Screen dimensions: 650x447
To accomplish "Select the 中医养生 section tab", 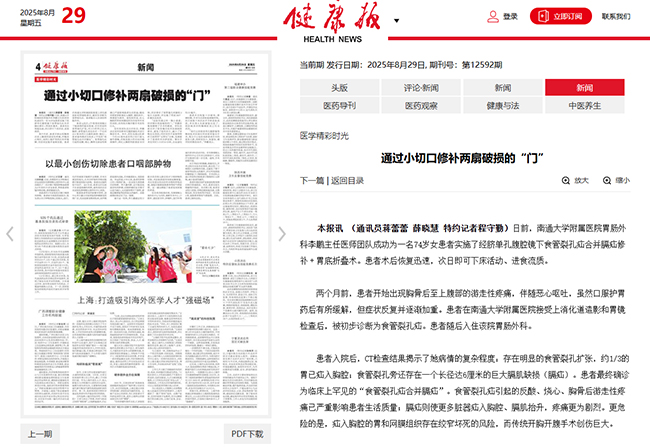I will coord(585,105).
